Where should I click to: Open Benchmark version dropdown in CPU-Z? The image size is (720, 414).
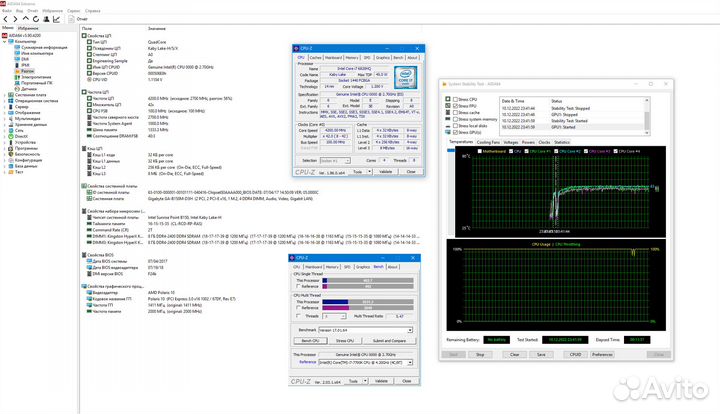coord(410,330)
